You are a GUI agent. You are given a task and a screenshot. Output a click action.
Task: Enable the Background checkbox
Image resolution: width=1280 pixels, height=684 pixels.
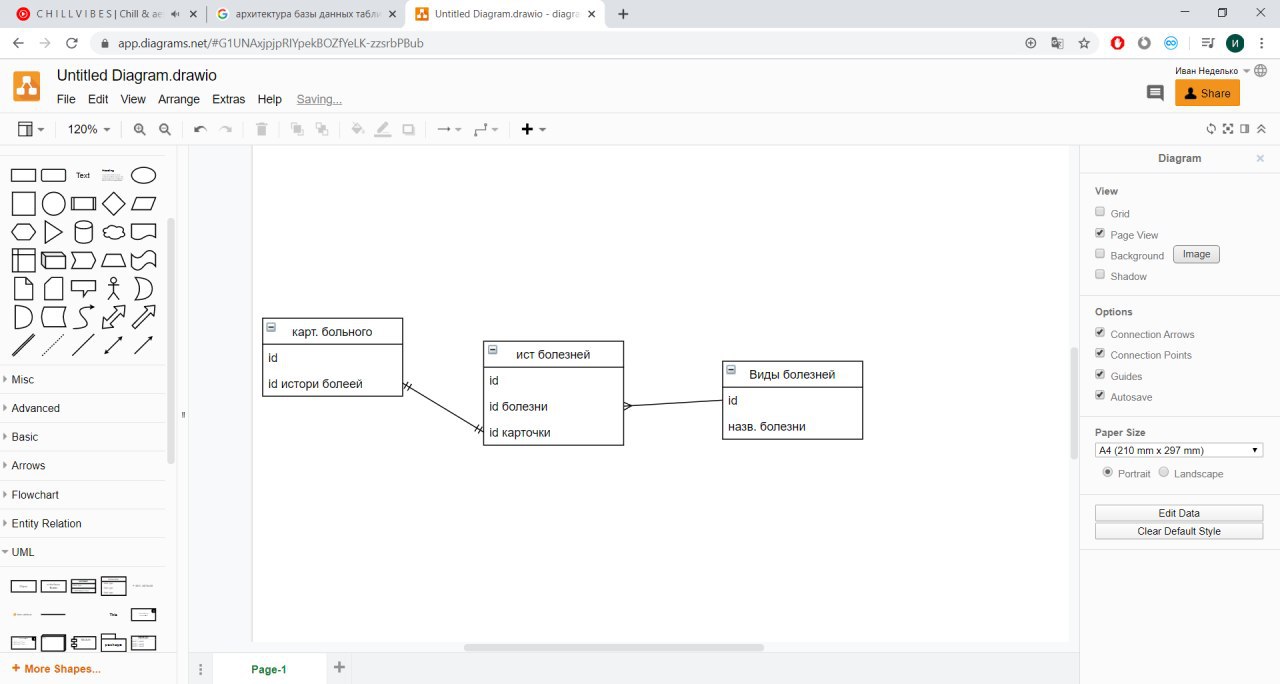[1100, 254]
